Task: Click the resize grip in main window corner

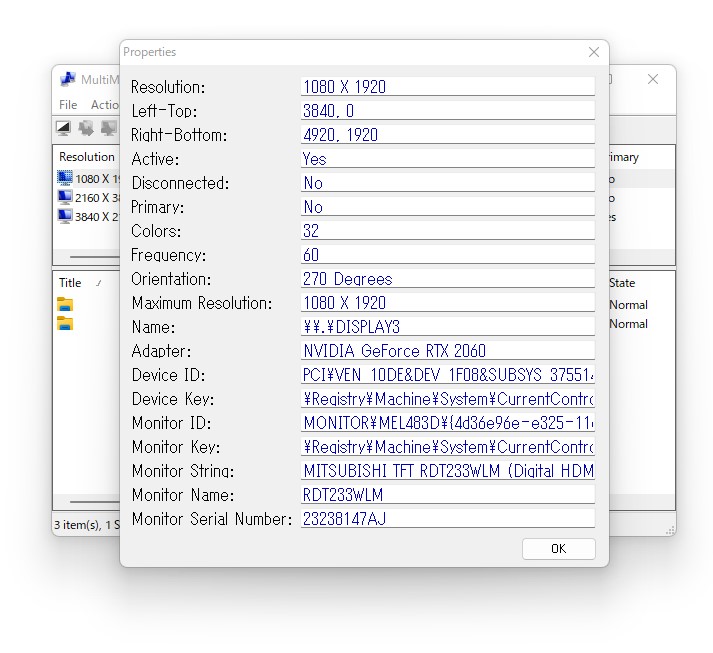Action: pos(670,530)
